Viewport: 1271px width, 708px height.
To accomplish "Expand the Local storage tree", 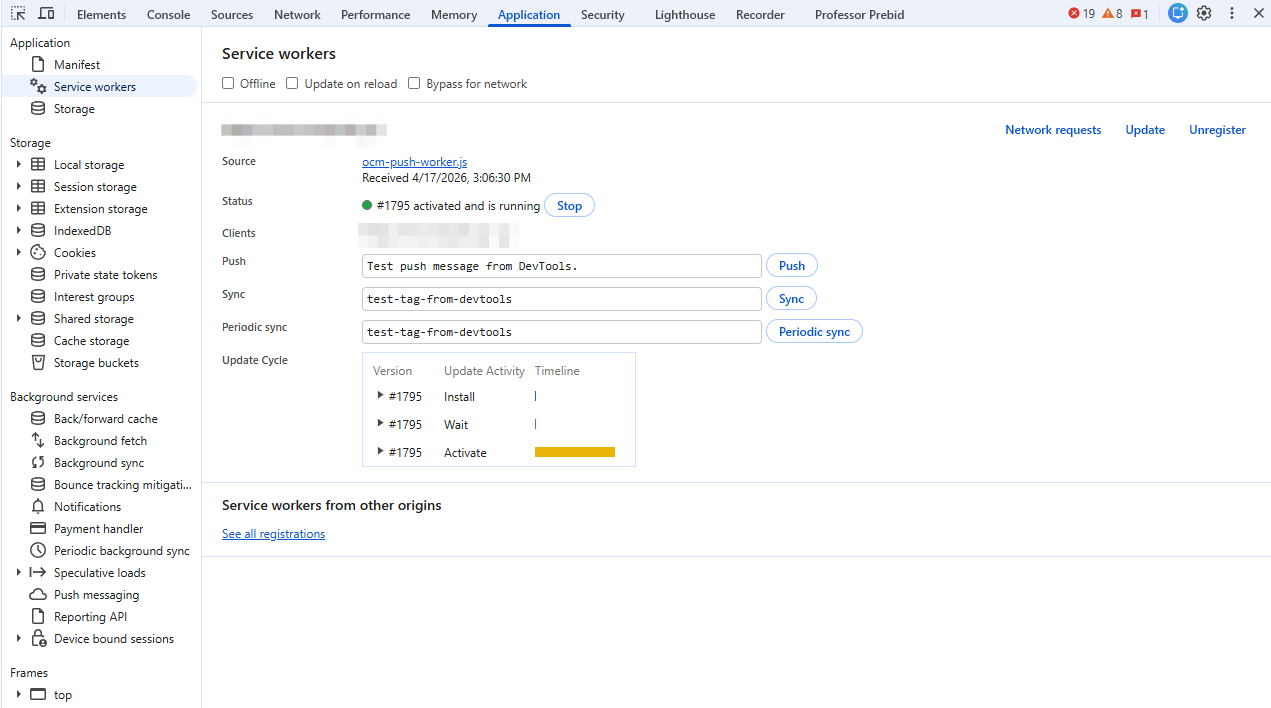I will click(18, 164).
